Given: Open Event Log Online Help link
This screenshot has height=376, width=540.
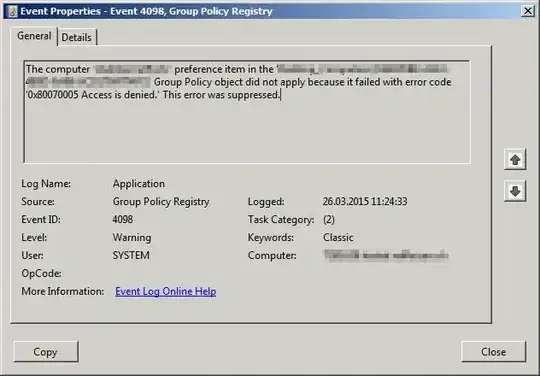Looking at the screenshot, I should [x=166, y=291].
